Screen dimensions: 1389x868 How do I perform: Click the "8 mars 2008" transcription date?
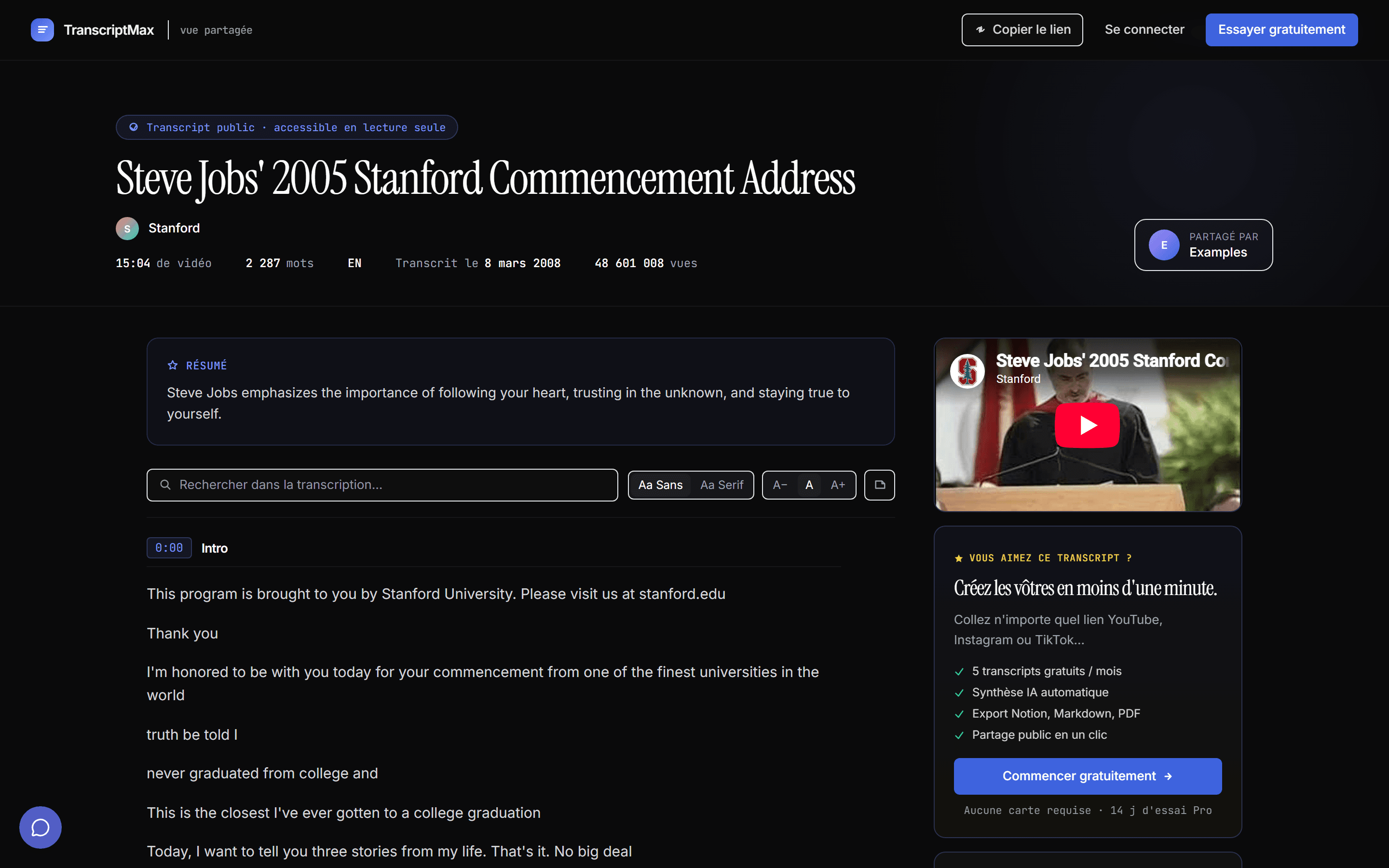[x=522, y=263]
